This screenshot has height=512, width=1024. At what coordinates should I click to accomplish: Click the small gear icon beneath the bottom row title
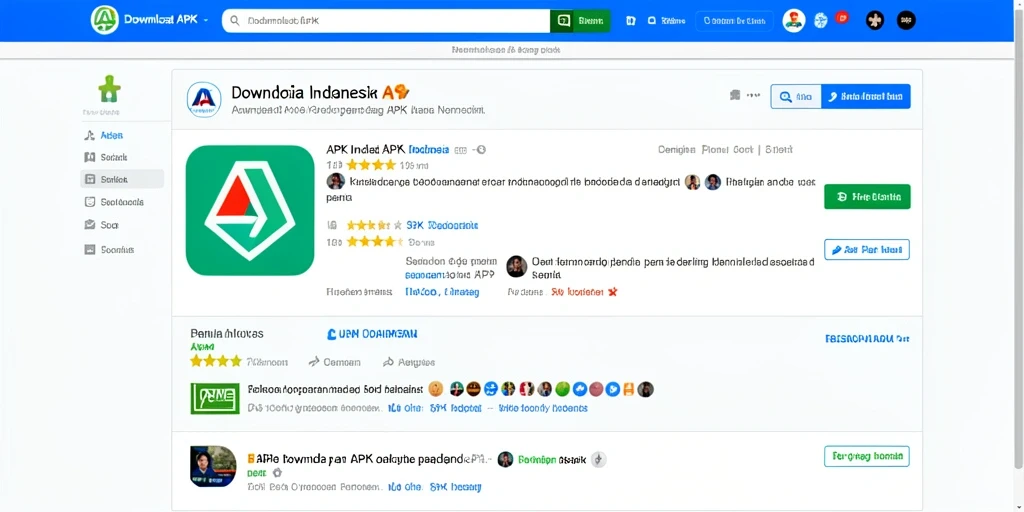(x=276, y=472)
